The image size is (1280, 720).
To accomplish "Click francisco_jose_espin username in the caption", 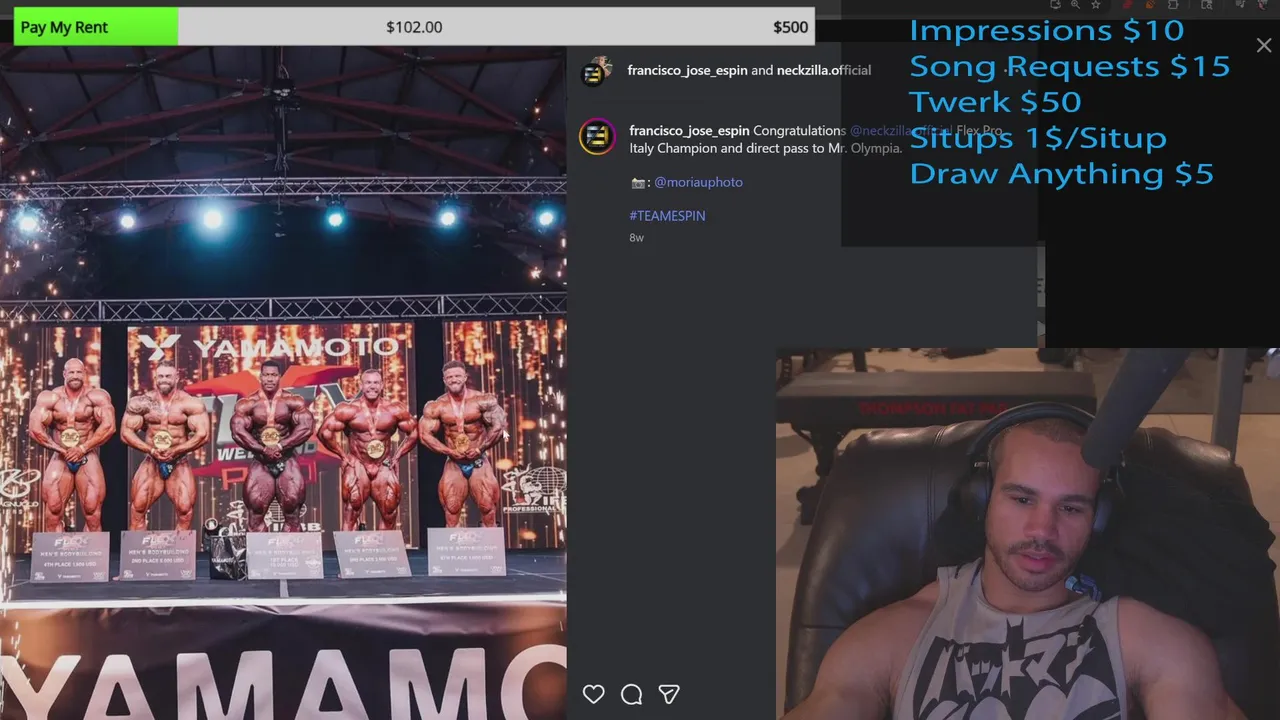I will pos(689,131).
